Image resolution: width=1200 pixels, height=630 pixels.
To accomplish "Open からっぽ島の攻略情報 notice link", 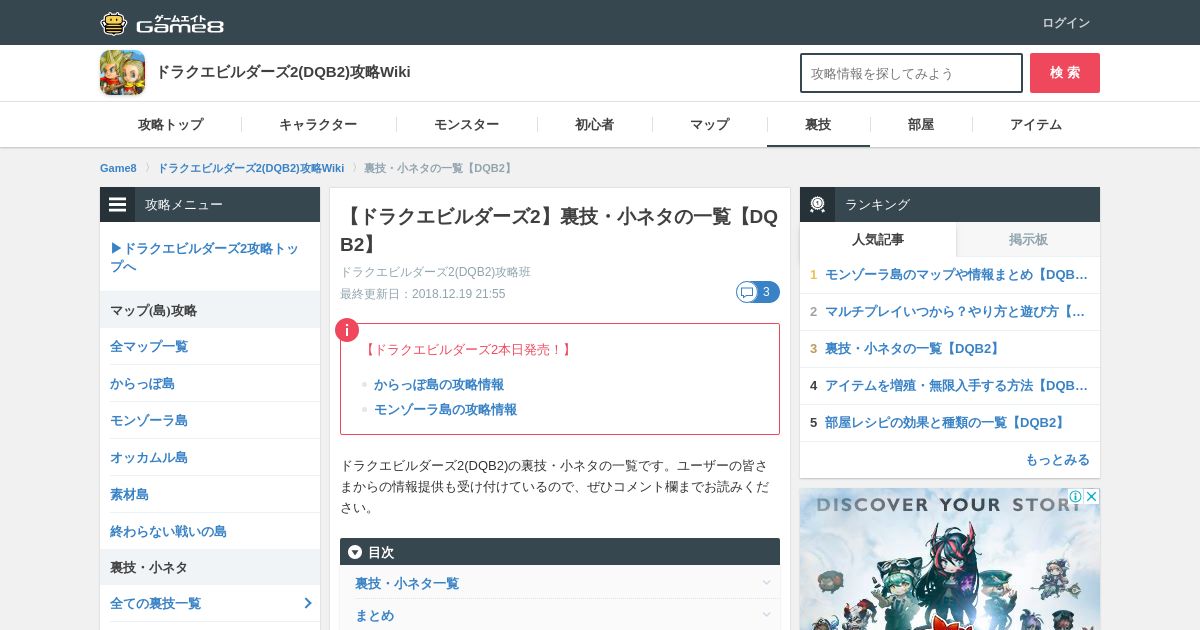I will [x=439, y=385].
